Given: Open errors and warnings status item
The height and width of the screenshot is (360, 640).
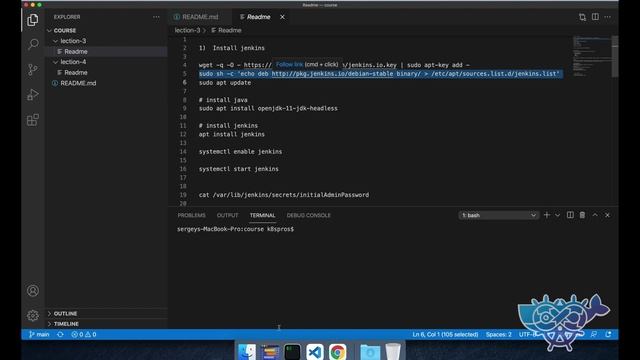Looking at the screenshot, I should (84, 334).
